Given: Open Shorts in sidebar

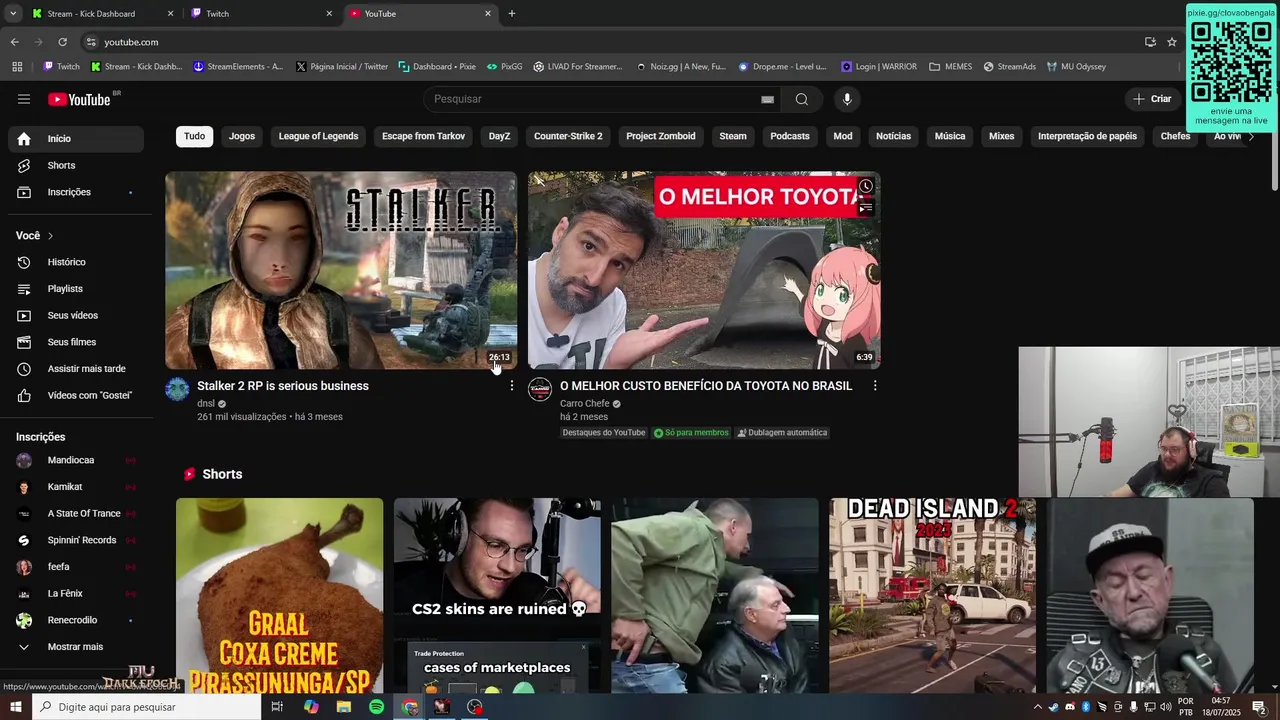Looking at the screenshot, I should [x=76, y=165].
